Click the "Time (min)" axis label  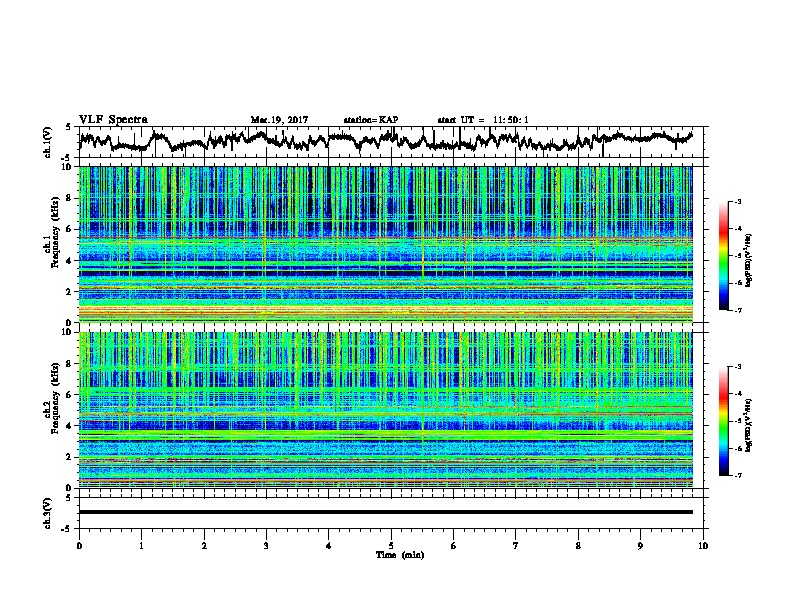400,555
